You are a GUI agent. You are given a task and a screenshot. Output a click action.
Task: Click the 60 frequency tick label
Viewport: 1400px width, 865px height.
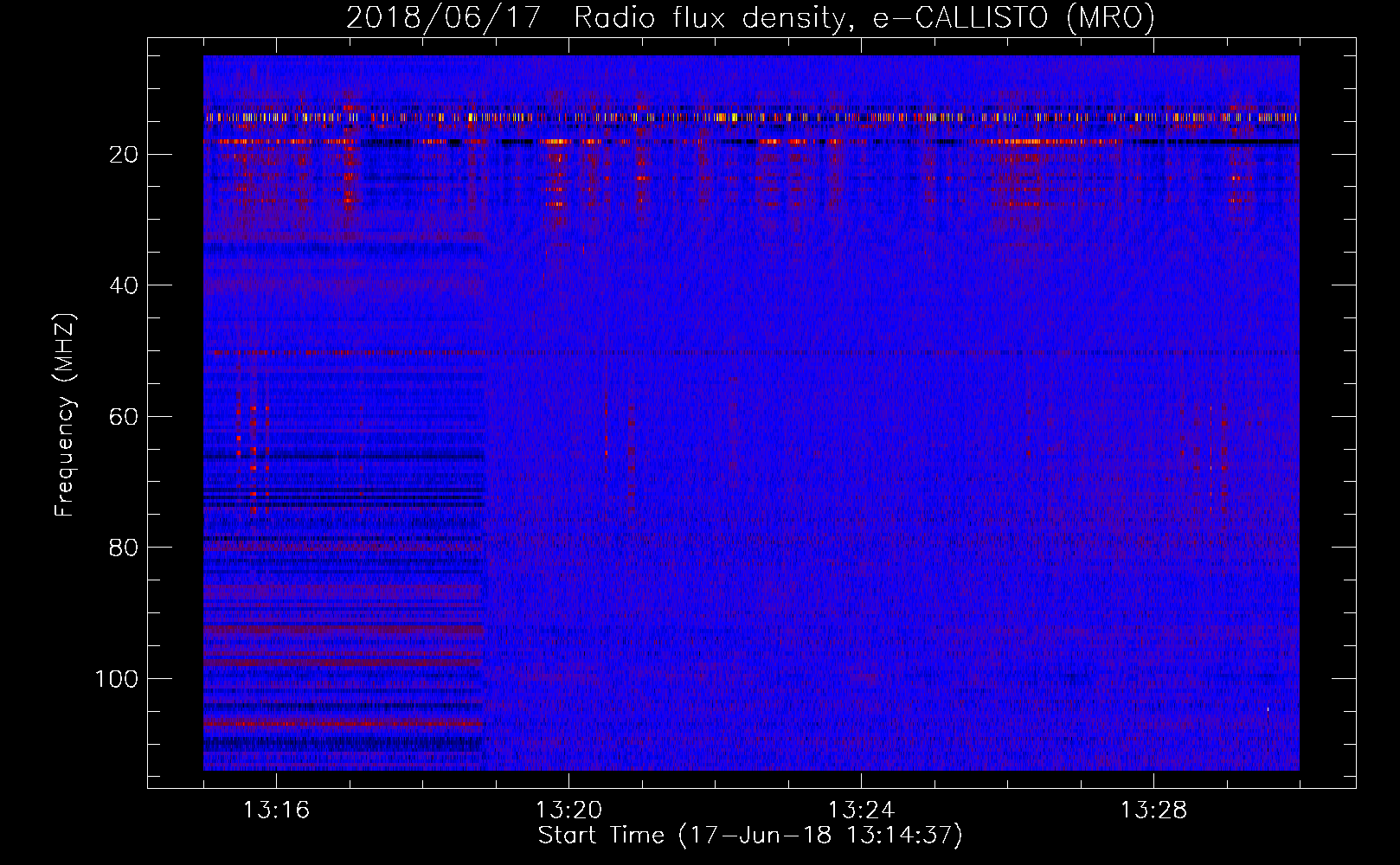tap(124, 417)
